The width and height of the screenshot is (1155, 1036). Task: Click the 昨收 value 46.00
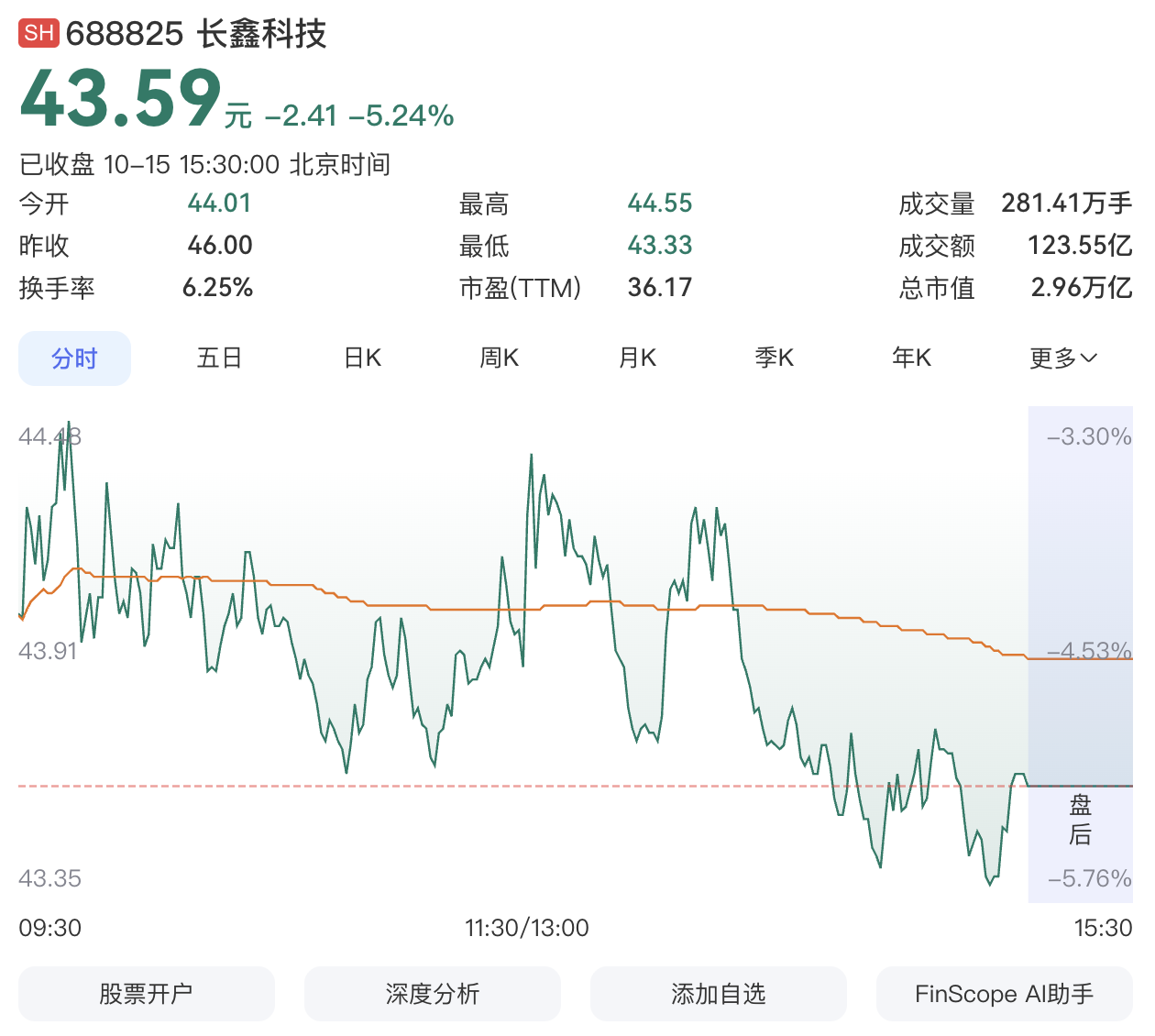(x=220, y=246)
